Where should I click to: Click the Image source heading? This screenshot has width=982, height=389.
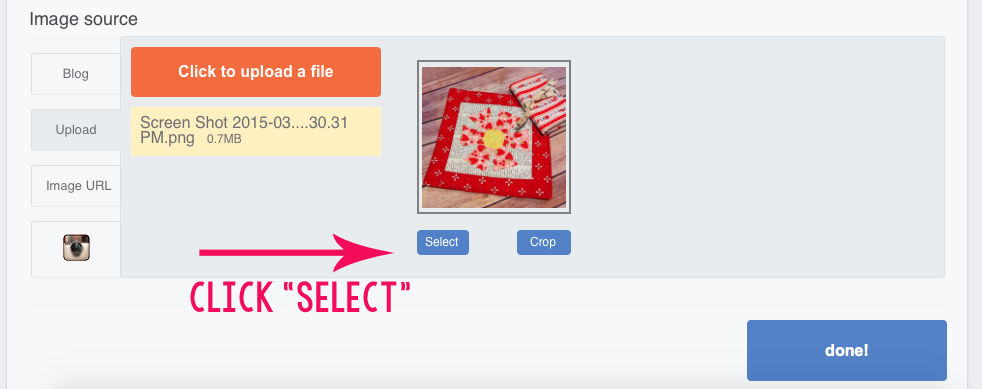(x=83, y=19)
